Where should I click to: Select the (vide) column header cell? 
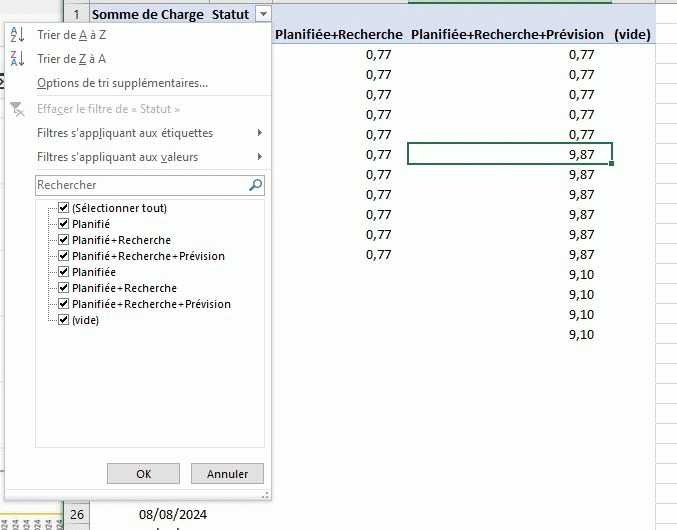[632, 34]
